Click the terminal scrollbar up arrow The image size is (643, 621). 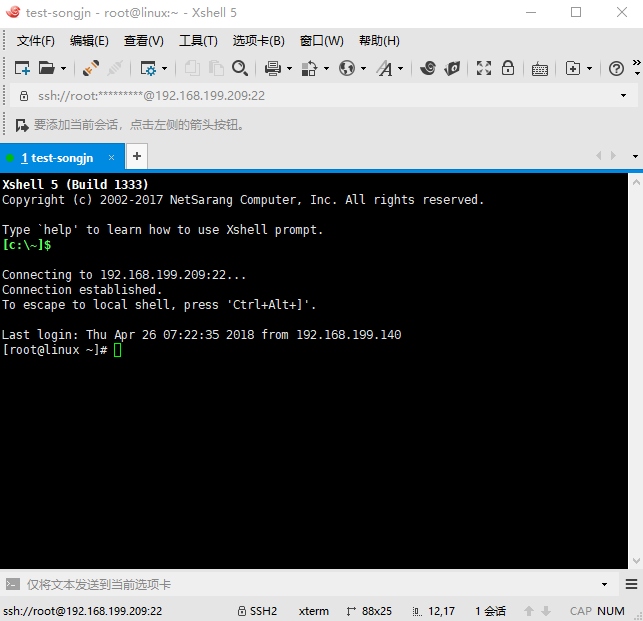(x=636, y=182)
